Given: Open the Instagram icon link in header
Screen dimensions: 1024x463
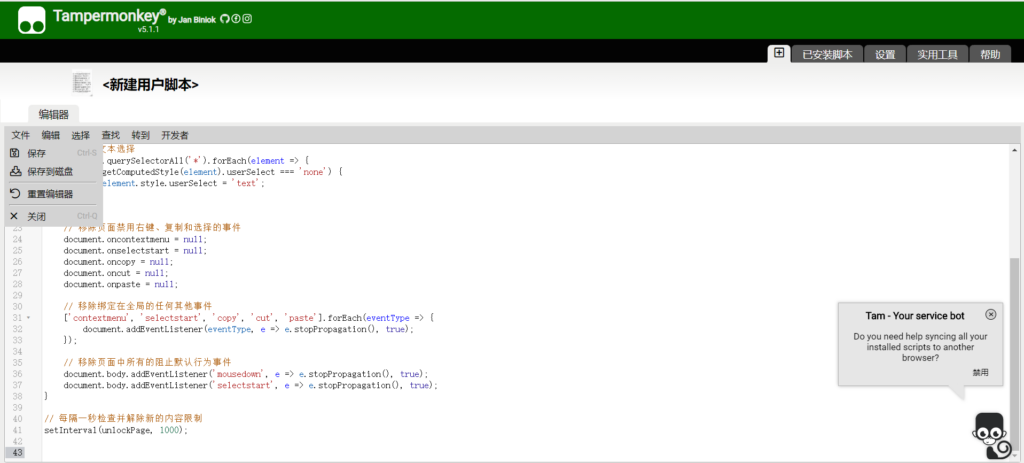Looking at the screenshot, I should [247, 19].
